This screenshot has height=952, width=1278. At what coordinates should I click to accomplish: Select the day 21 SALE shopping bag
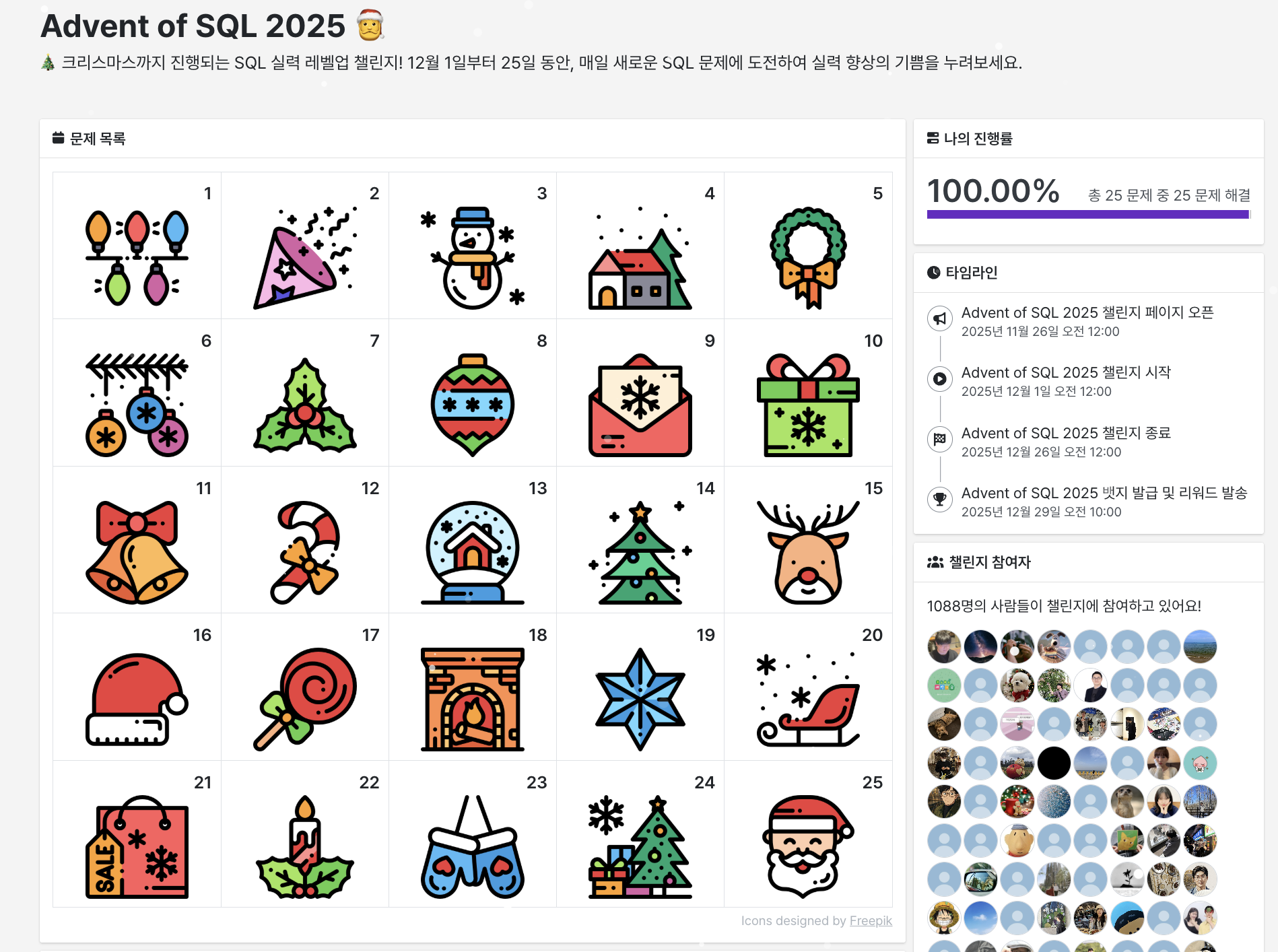coord(137,846)
